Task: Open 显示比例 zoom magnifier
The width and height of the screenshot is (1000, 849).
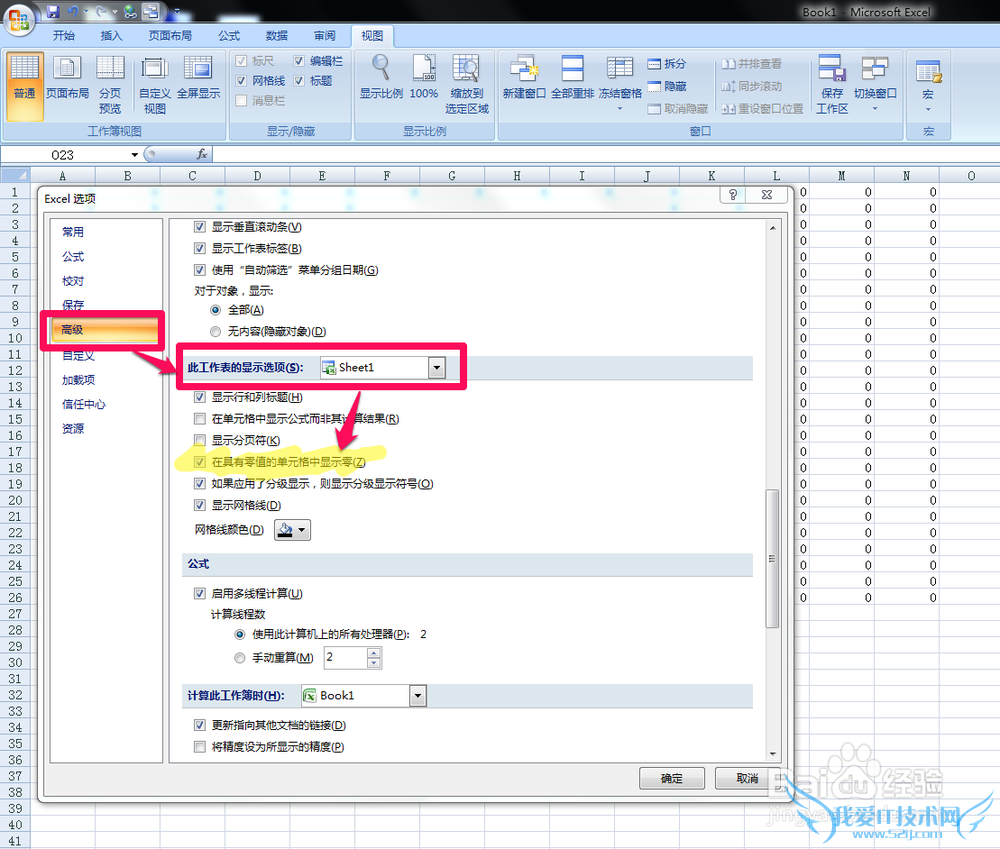Action: [381, 78]
